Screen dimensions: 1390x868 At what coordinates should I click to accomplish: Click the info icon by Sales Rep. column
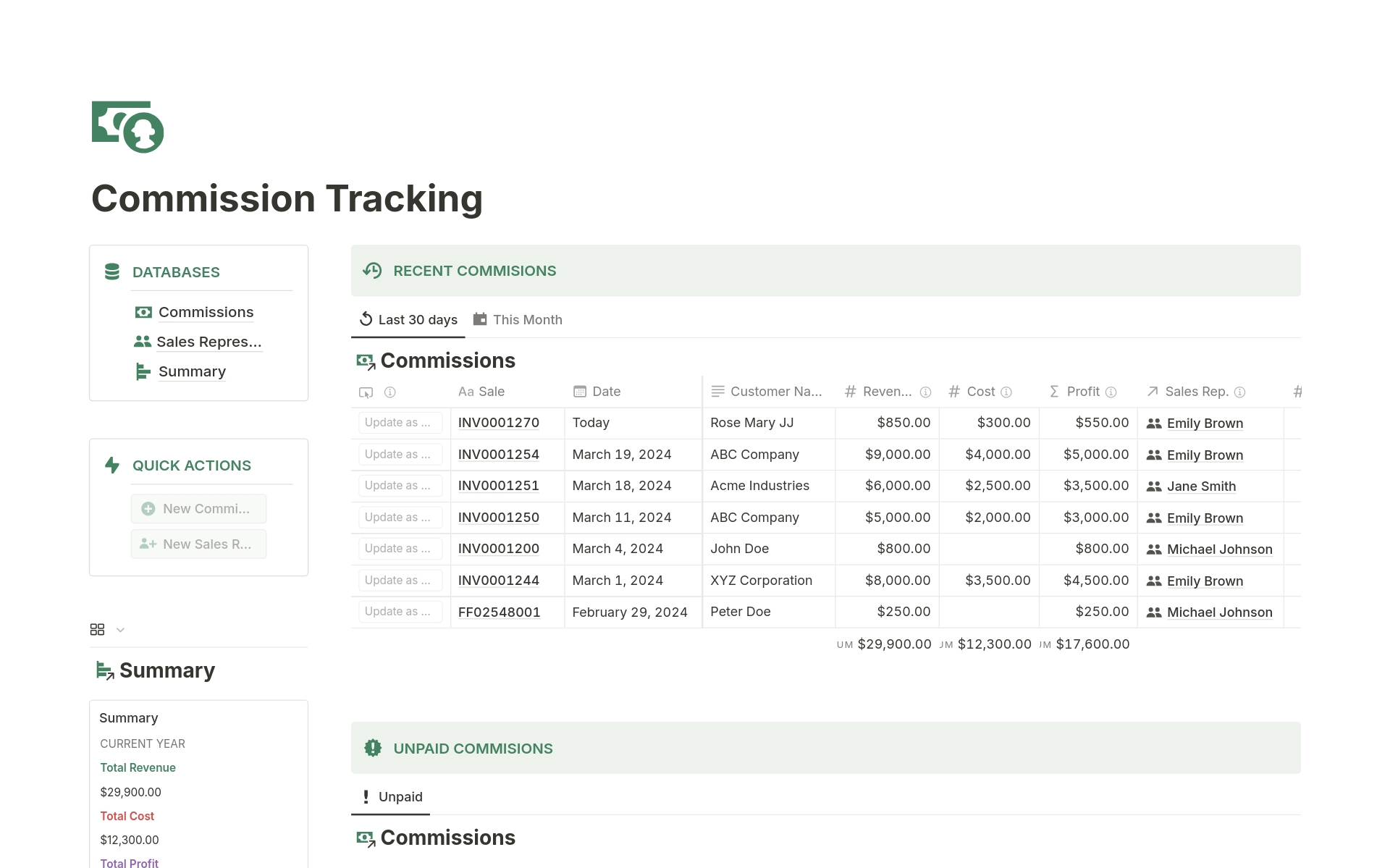[x=1239, y=392]
